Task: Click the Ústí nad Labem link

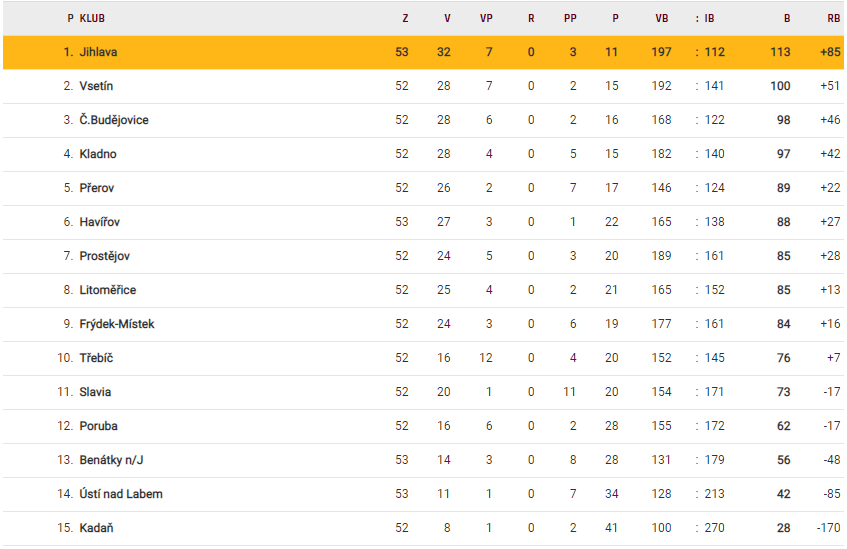Action: tap(121, 494)
